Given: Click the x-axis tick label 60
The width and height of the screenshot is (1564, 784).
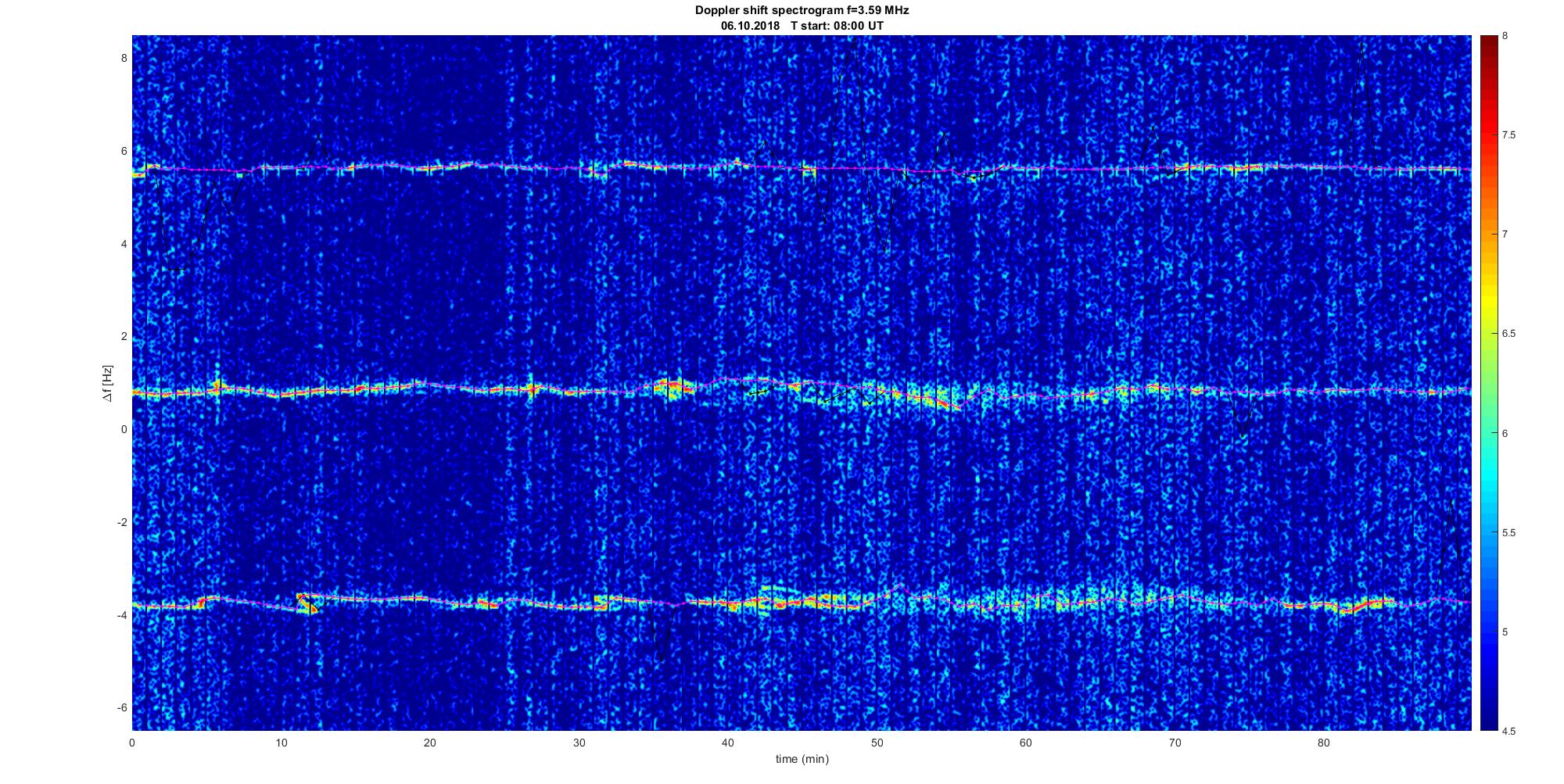Looking at the screenshot, I should pyautogui.click(x=1026, y=743).
